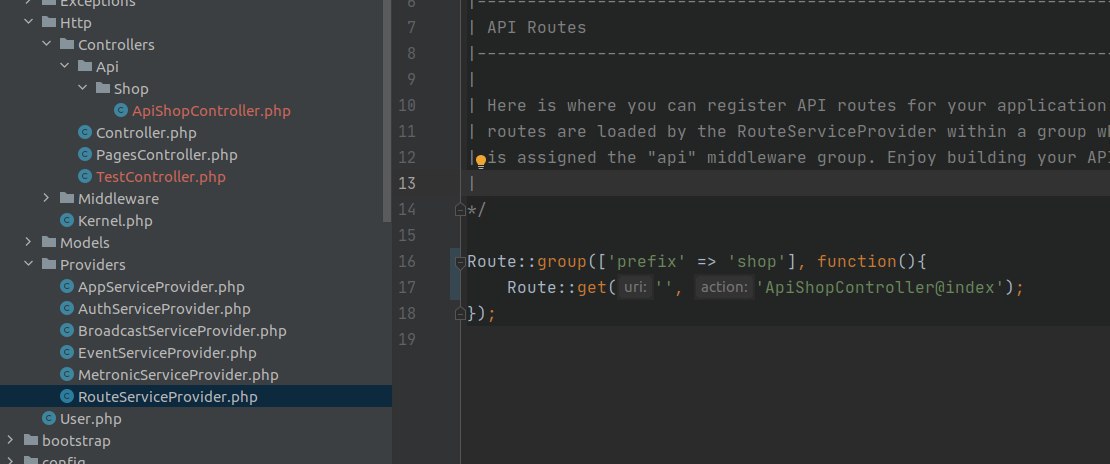Open MetronicServiceProvider.php
The height and width of the screenshot is (464, 1110).
[x=178, y=374]
